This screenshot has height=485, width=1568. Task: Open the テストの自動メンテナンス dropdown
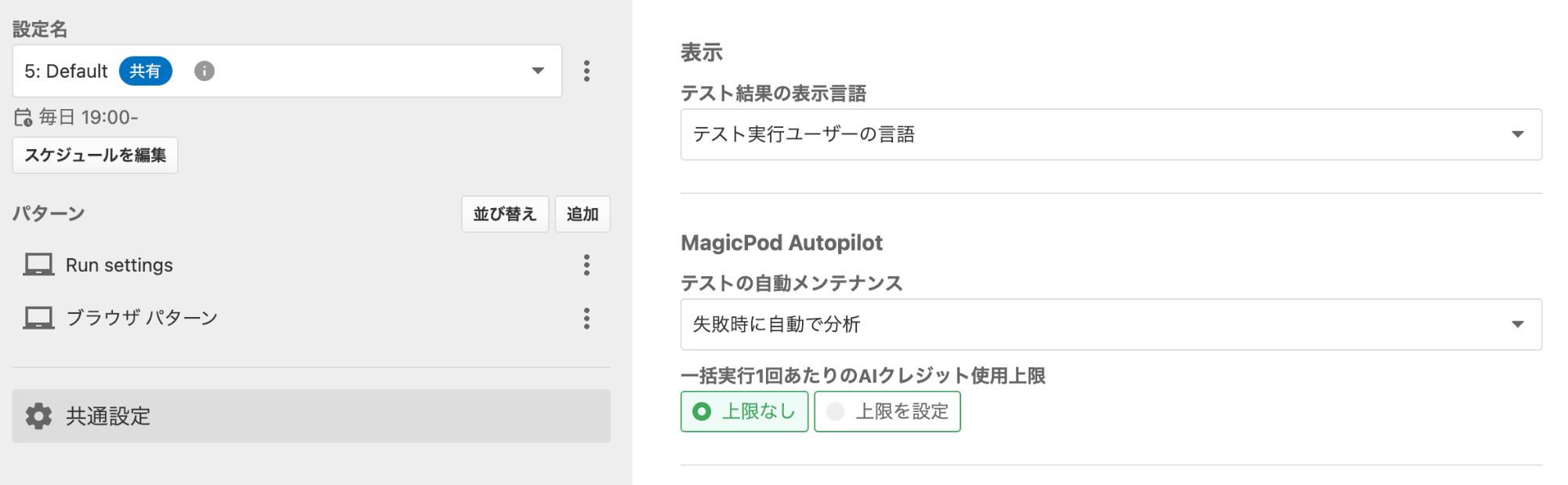(x=1110, y=324)
